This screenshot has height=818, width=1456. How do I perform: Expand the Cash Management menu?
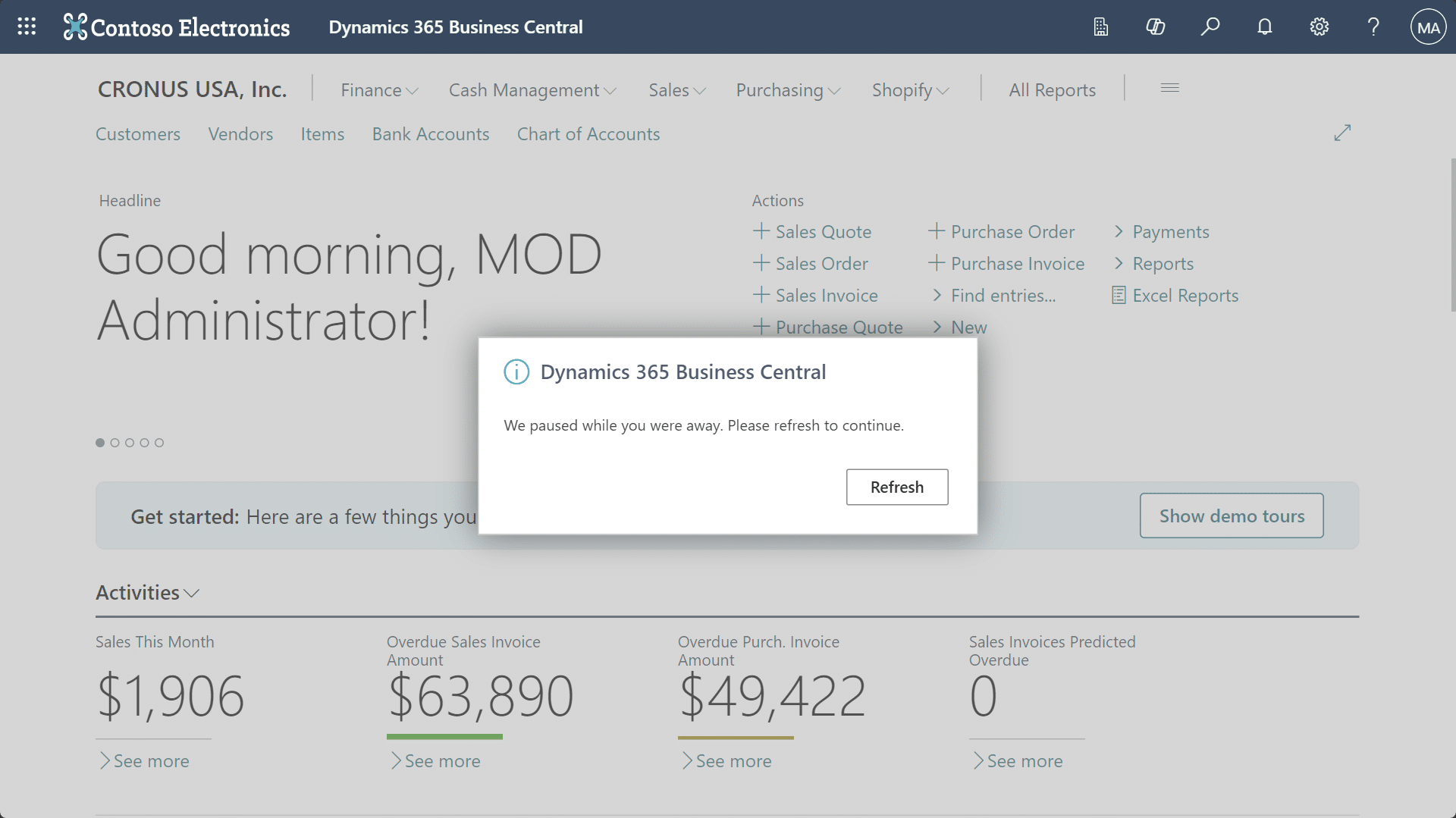click(532, 90)
